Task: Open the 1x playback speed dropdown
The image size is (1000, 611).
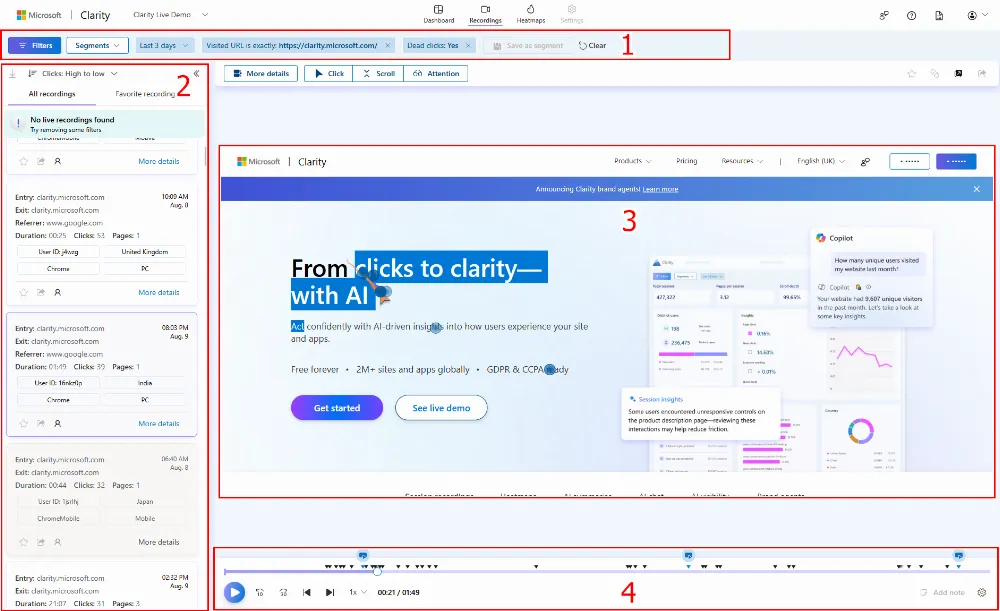Action: click(358, 592)
